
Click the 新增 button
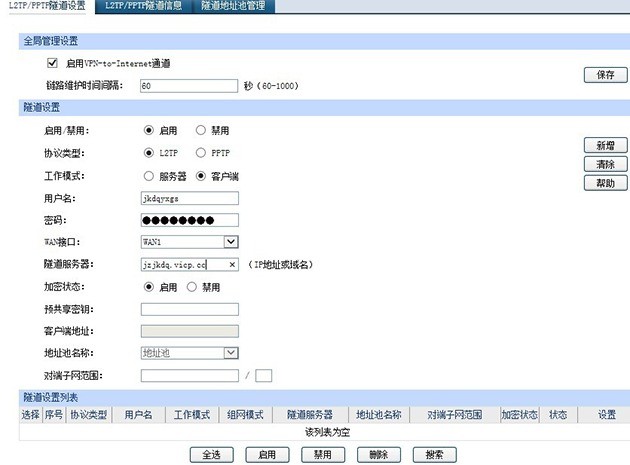[x=605, y=145]
